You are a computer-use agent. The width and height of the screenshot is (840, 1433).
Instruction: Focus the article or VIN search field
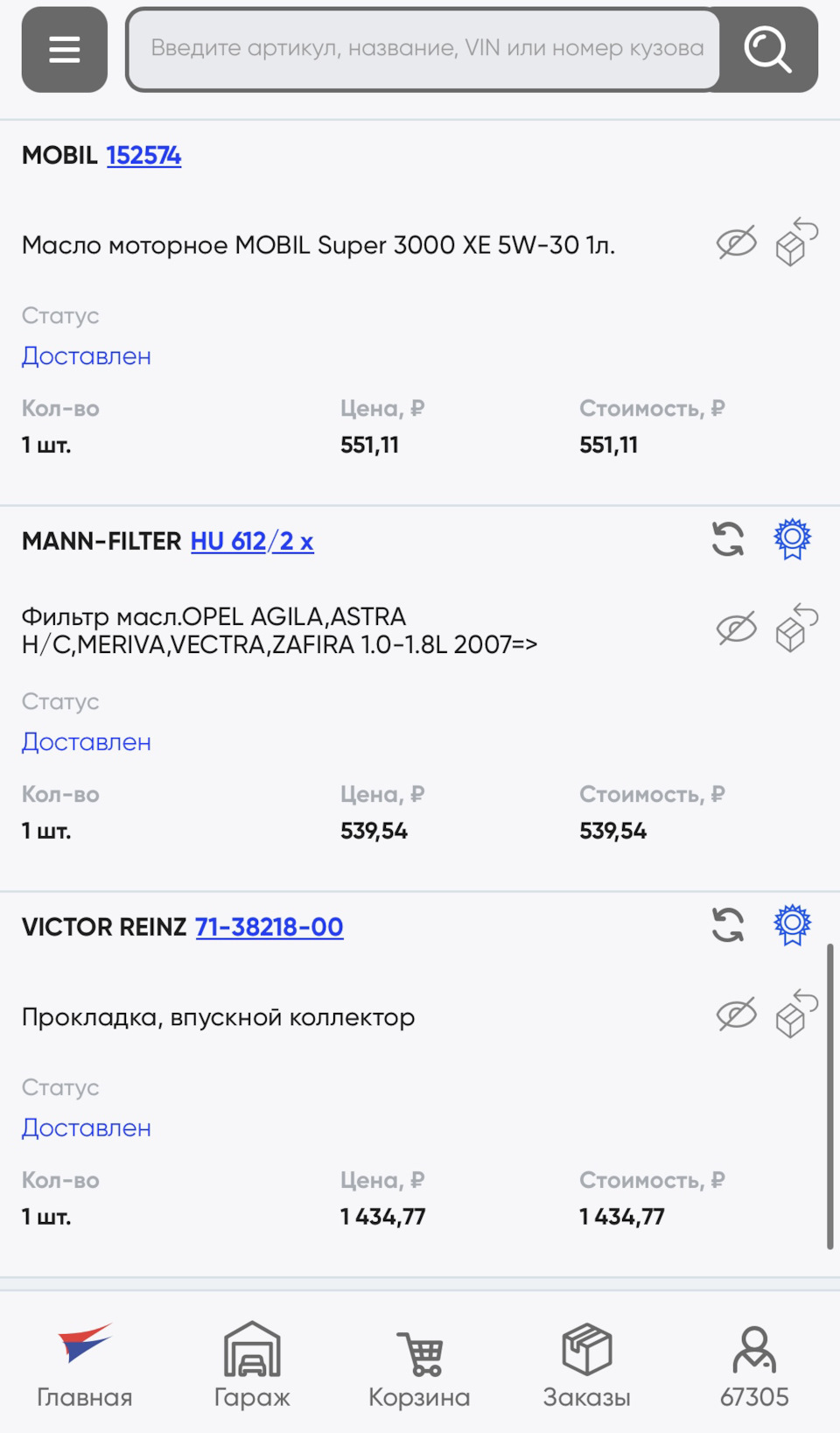click(x=426, y=50)
